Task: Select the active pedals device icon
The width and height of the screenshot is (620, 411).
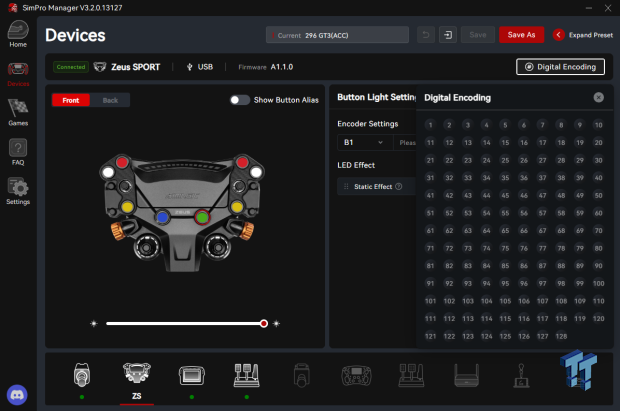Action: (247, 375)
